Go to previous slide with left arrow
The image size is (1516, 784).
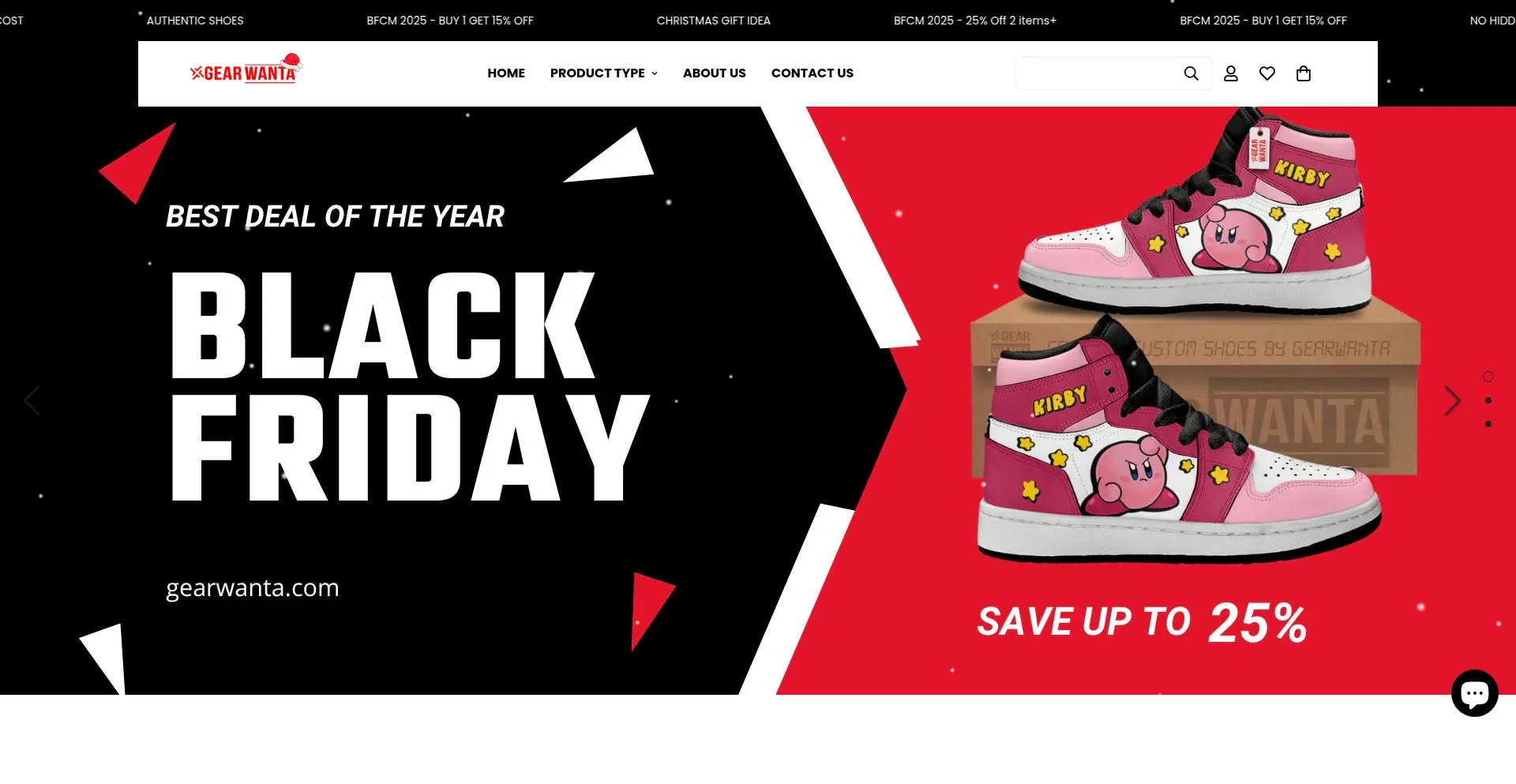click(x=32, y=400)
